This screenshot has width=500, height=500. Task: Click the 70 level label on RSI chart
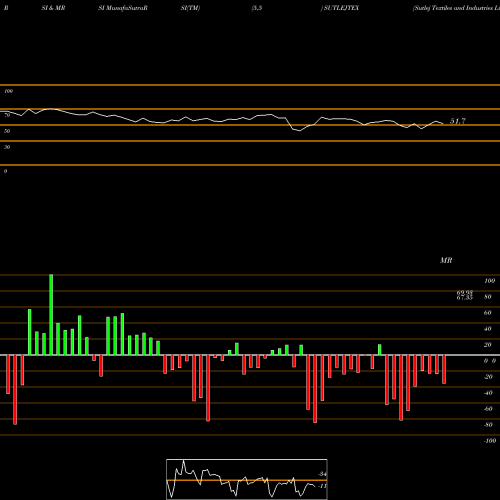coord(7,115)
